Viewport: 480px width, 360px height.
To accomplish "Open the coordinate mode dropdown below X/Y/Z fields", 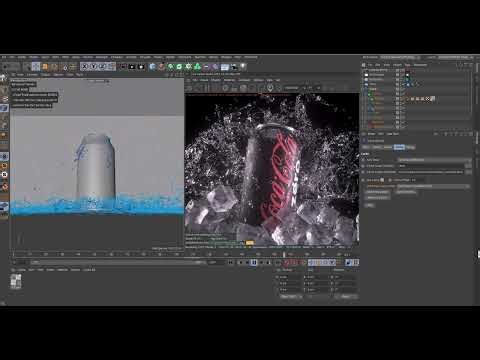I will click(x=291, y=296).
